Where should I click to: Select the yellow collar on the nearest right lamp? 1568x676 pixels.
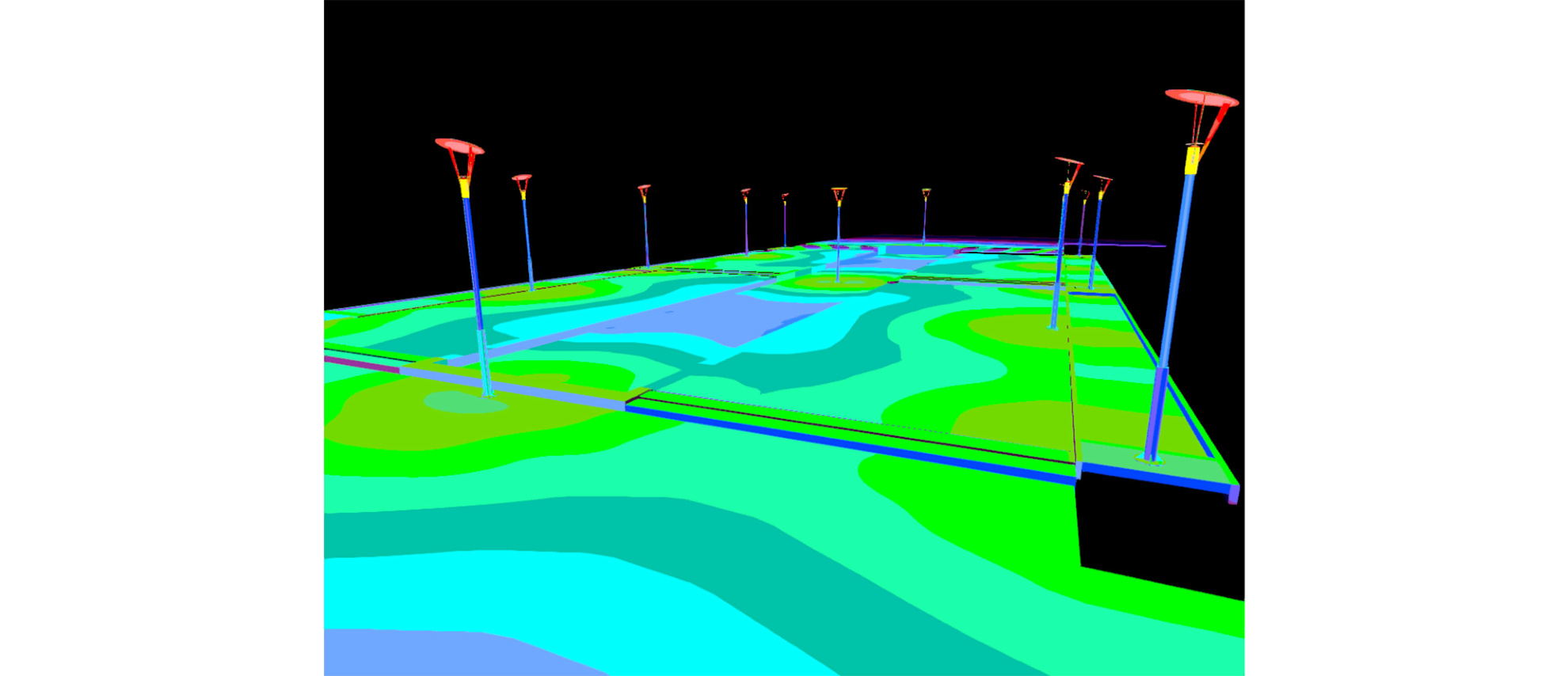pyautogui.click(x=1192, y=160)
